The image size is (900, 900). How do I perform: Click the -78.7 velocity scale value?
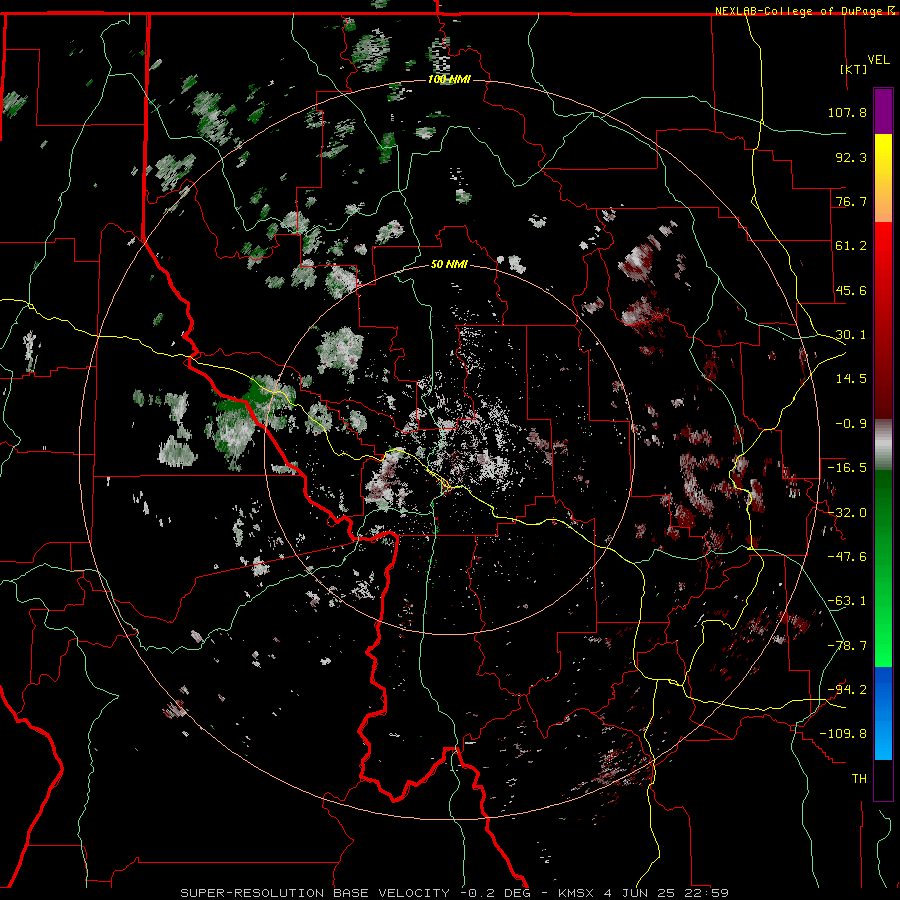847,646
